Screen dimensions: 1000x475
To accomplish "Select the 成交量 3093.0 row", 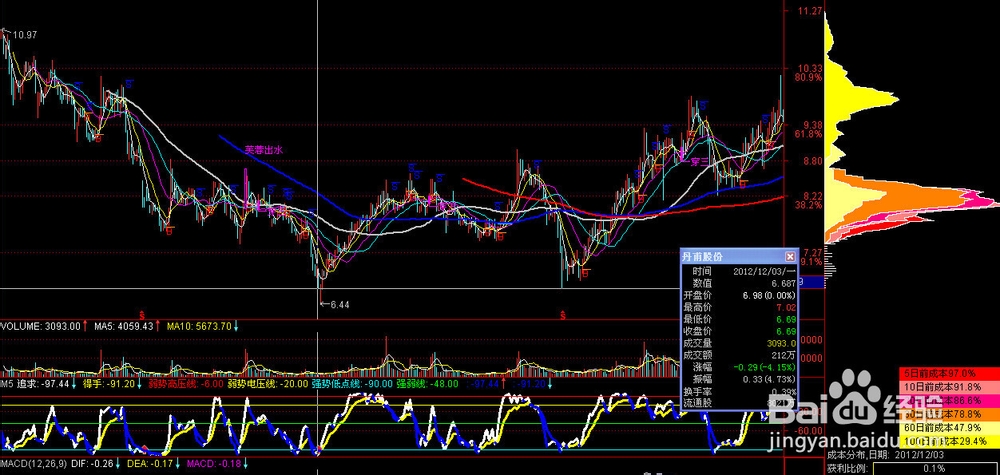I will click(x=739, y=343).
